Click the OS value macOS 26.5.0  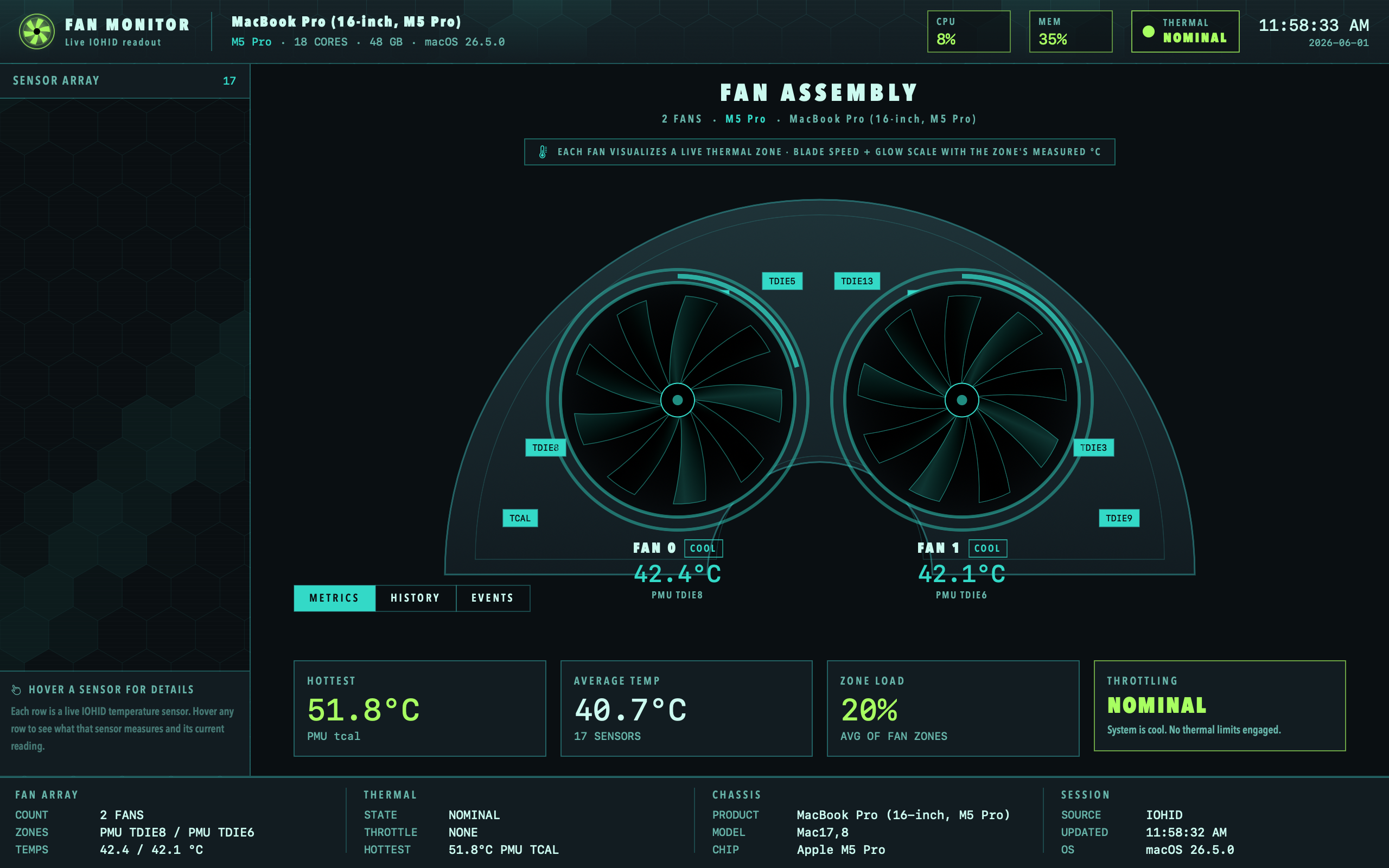click(1190, 850)
